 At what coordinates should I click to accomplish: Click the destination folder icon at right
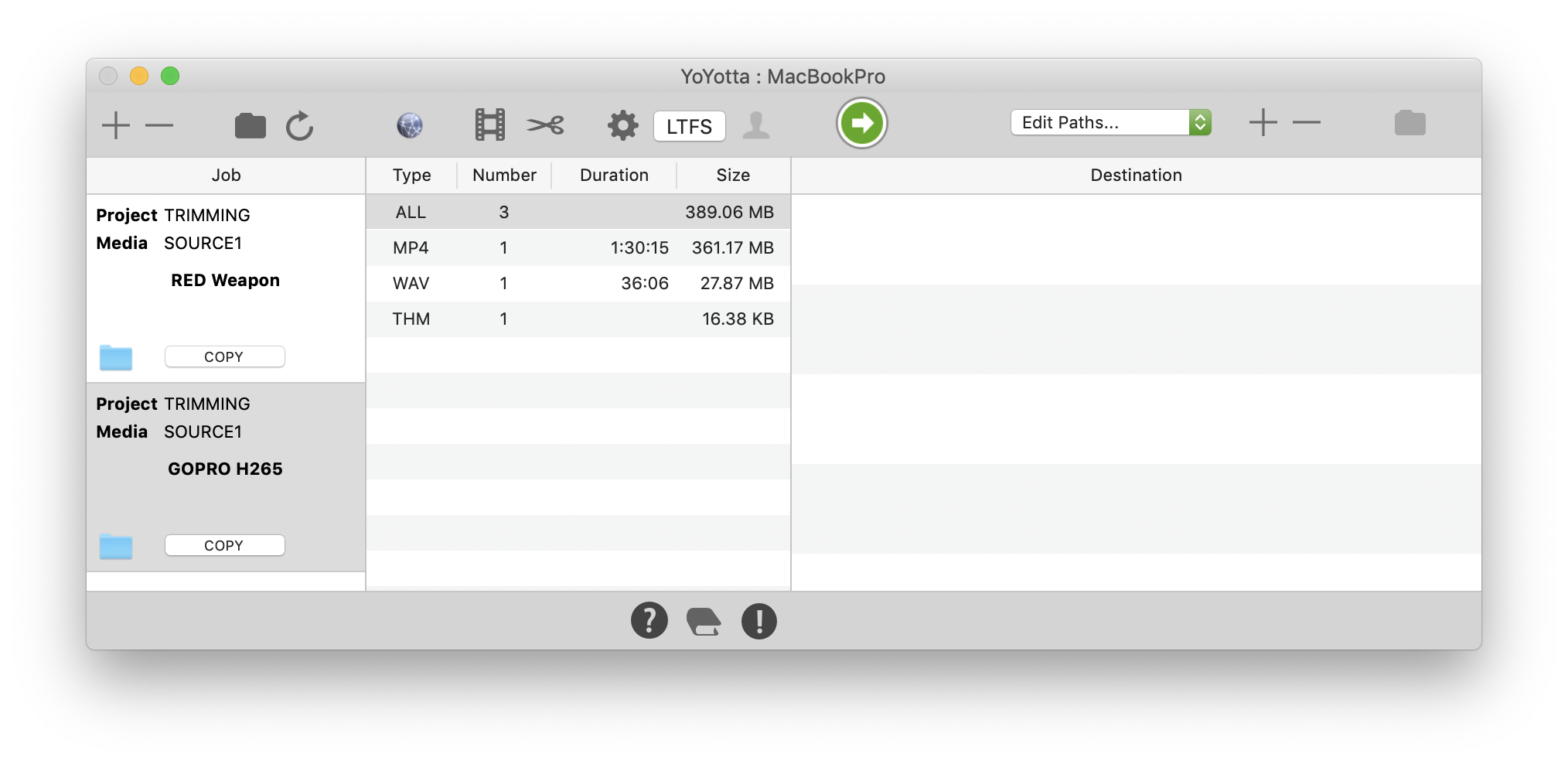[x=1409, y=122]
